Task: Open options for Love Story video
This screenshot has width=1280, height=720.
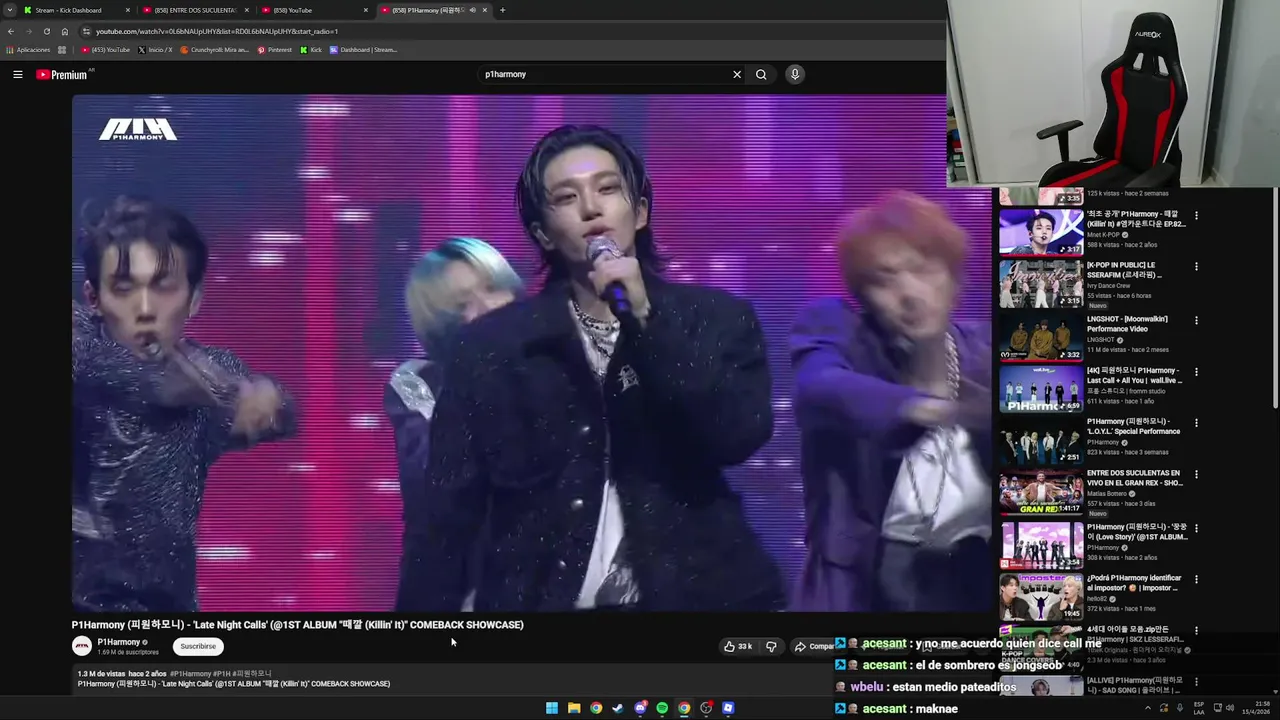Action: pos(1196,528)
